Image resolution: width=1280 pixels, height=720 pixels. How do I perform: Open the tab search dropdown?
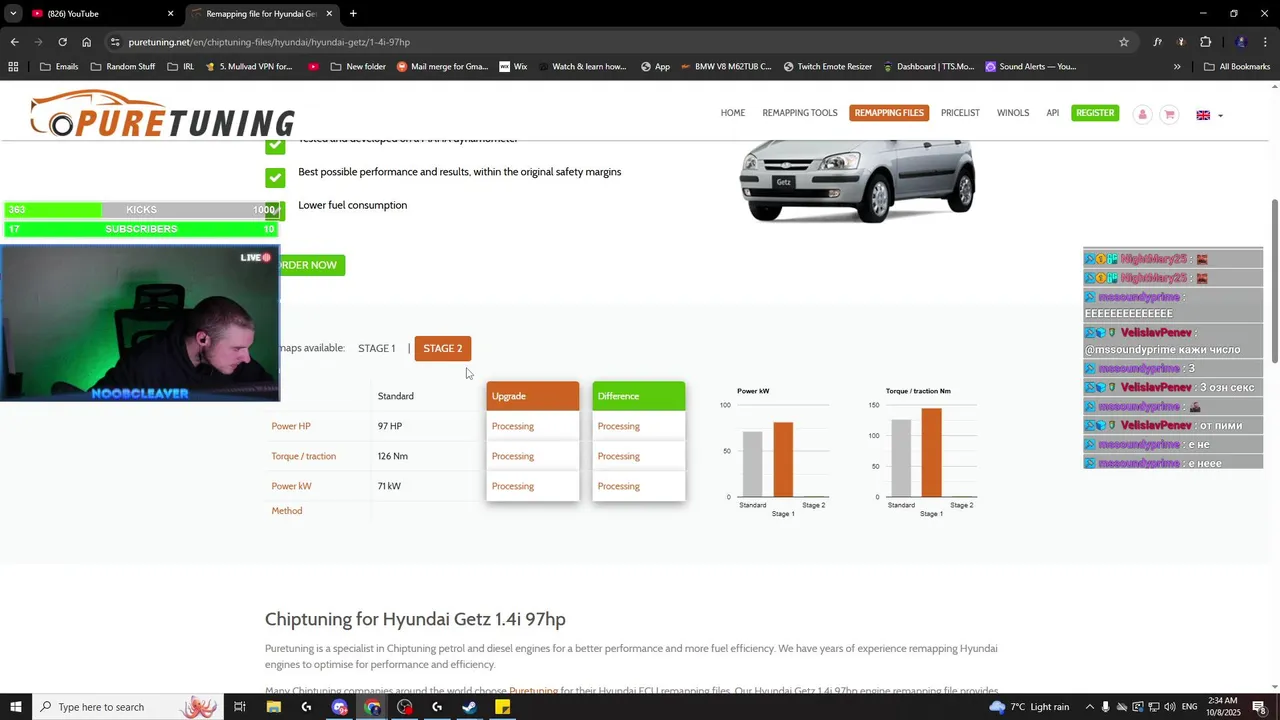(13, 14)
